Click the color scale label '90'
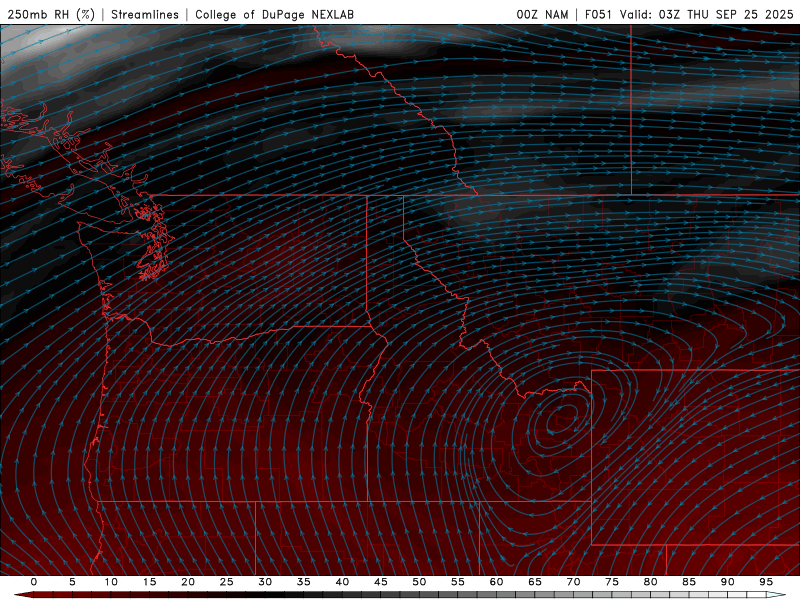 click(x=727, y=582)
